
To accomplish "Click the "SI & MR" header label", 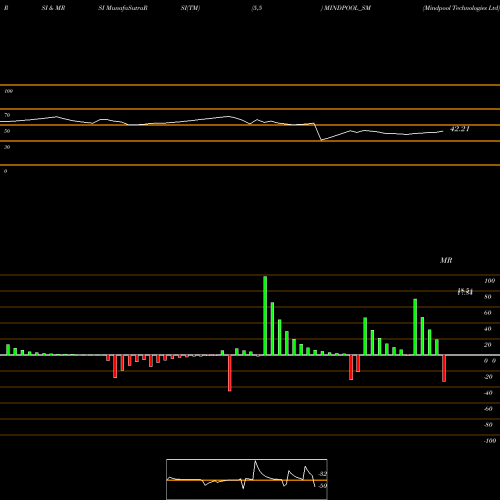I will pos(53,8).
